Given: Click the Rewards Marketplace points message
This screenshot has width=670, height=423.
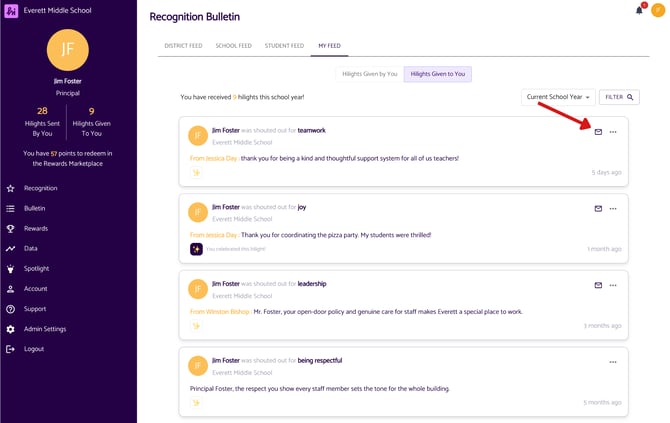Looking at the screenshot, I should pos(68,159).
